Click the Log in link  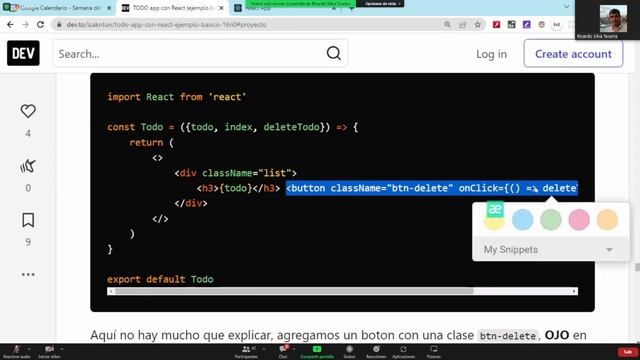491,53
